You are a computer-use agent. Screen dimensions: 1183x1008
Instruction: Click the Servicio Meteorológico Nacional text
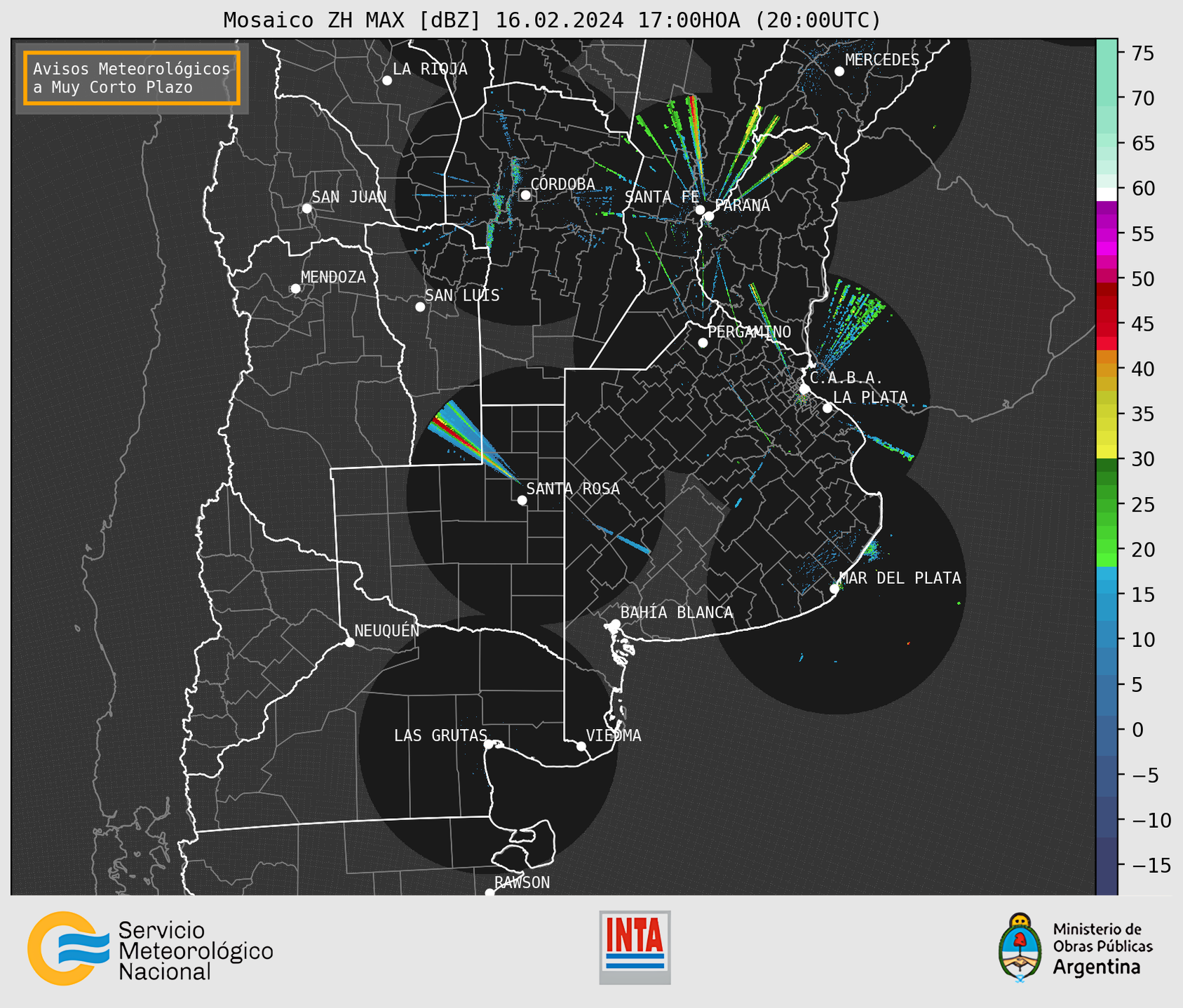point(196,951)
